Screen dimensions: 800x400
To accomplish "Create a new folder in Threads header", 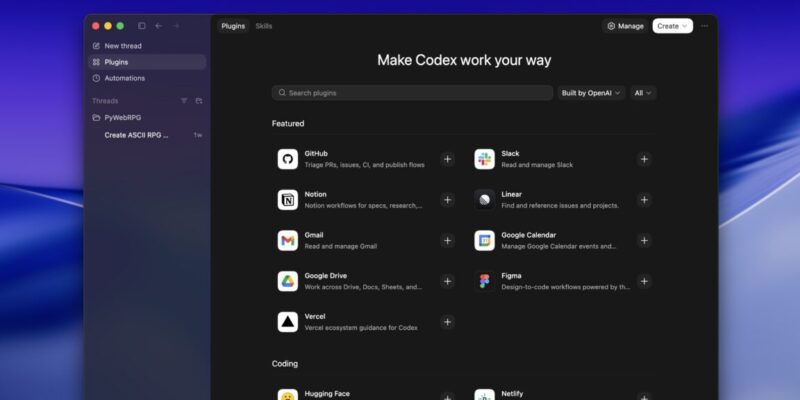I will click(x=199, y=101).
